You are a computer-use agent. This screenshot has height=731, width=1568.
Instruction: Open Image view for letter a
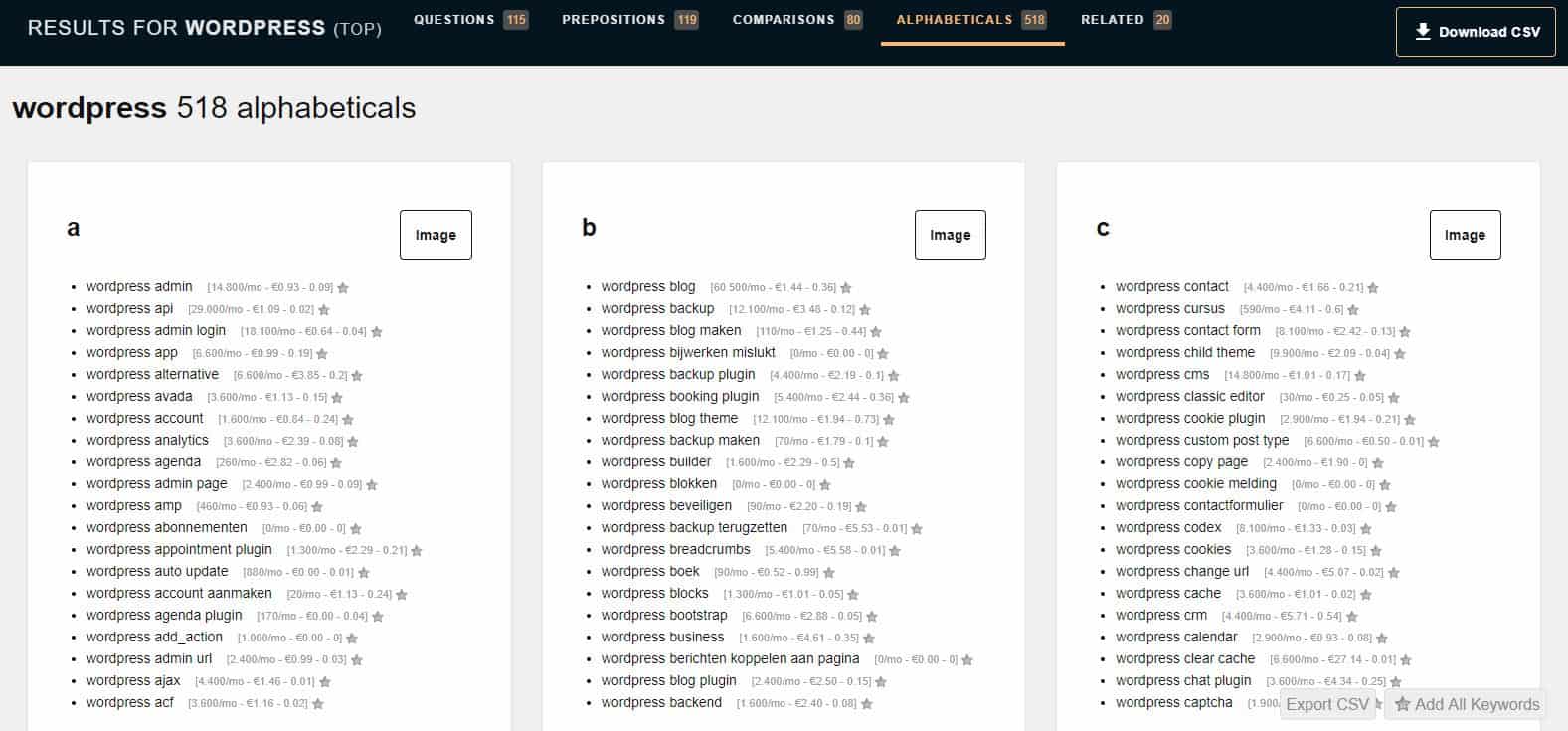(436, 235)
